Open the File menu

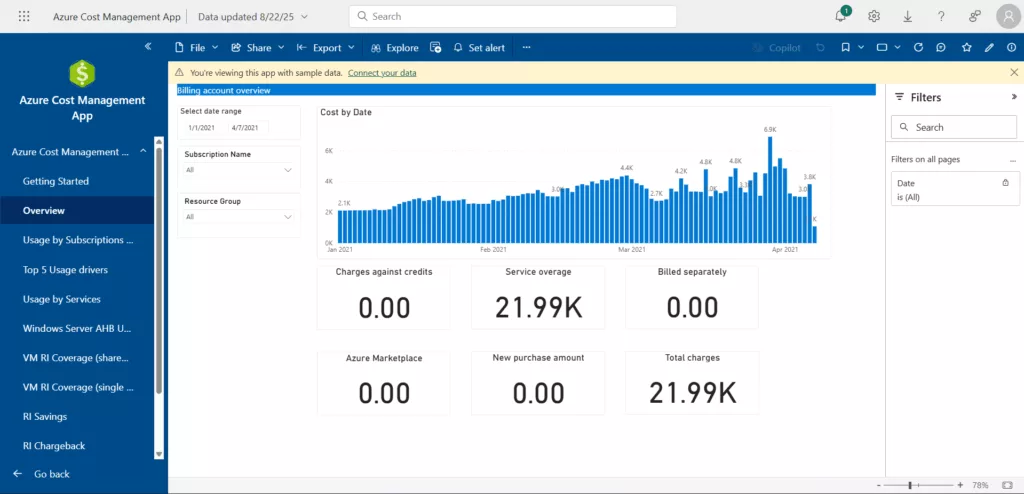coord(197,48)
